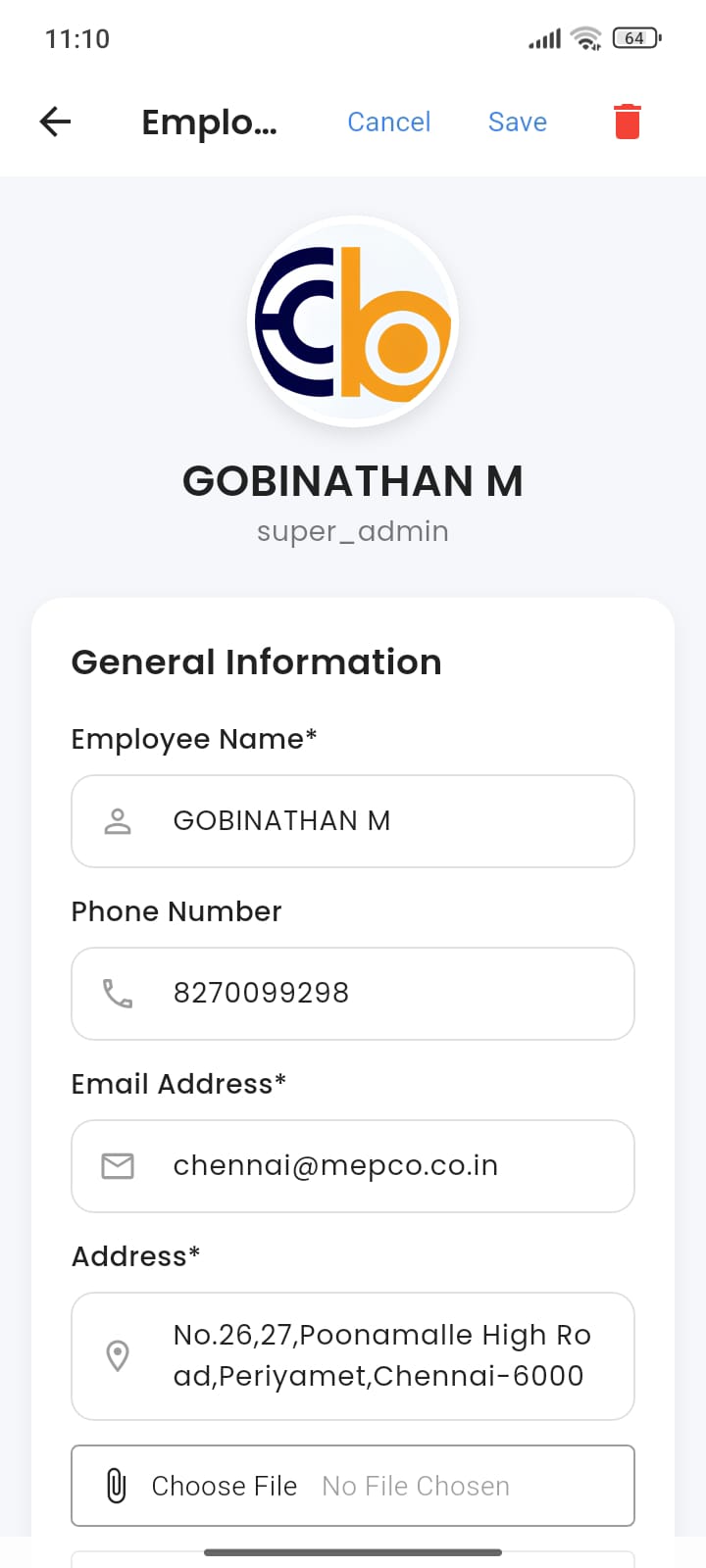Cancel editing the employee
This screenshot has width=706, height=1568.
(389, 122)
